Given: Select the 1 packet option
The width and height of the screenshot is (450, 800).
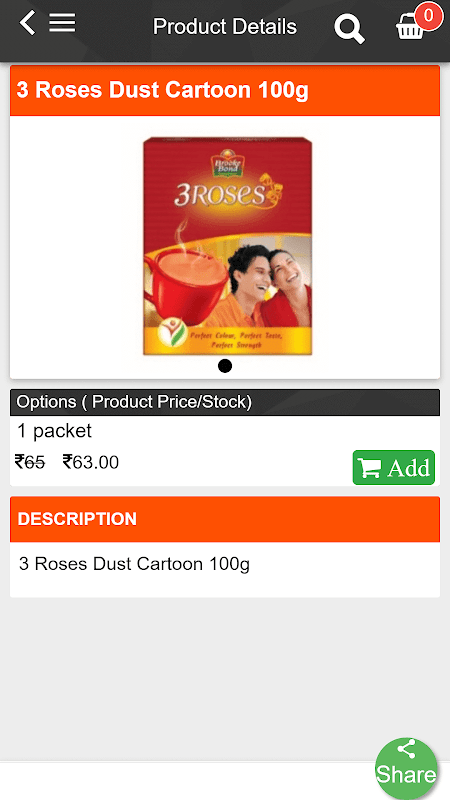Looking at the screenshot, I should coord(55,431).
